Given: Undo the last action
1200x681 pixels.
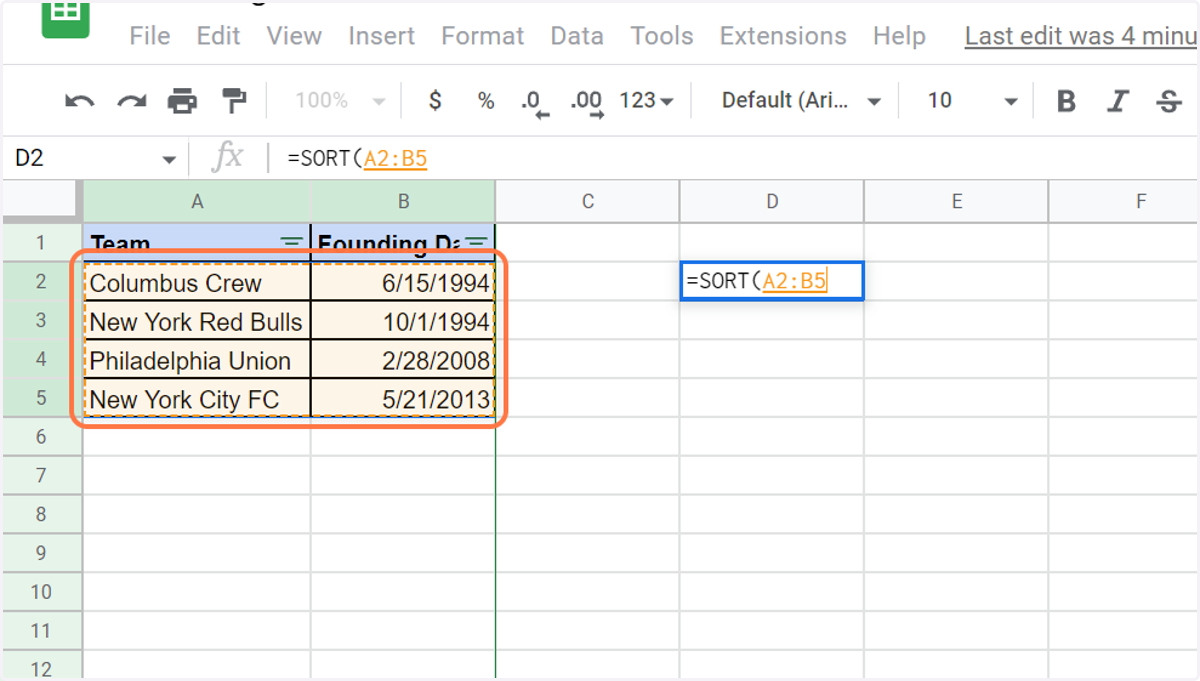Looking at the screenshot, I should click(x=79, y=100).
